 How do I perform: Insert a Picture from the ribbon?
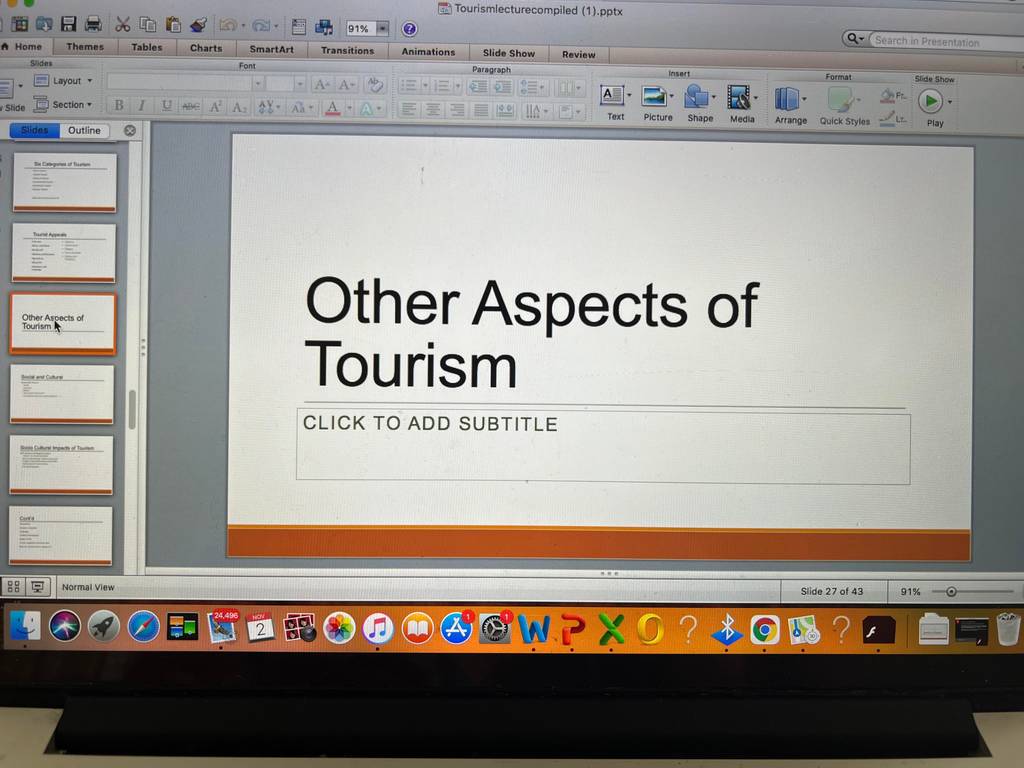(657, 104)
